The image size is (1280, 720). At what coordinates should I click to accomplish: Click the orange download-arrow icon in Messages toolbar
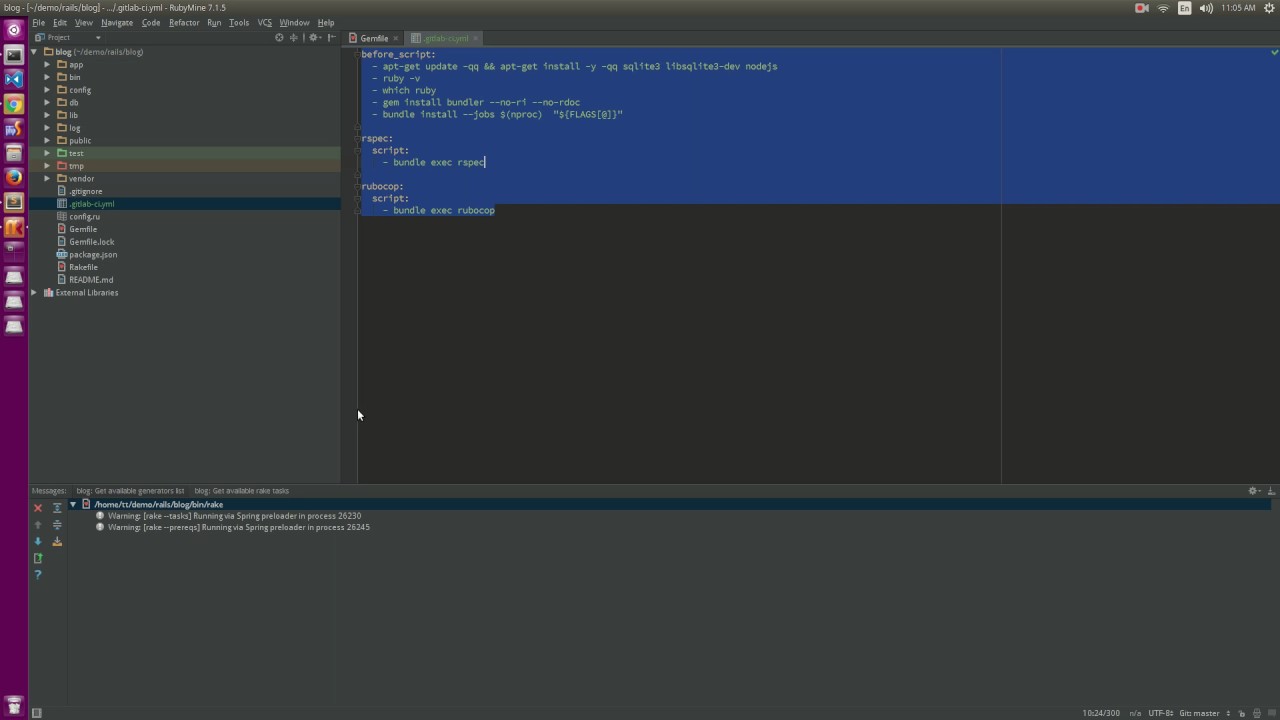[x=57, y=541]
